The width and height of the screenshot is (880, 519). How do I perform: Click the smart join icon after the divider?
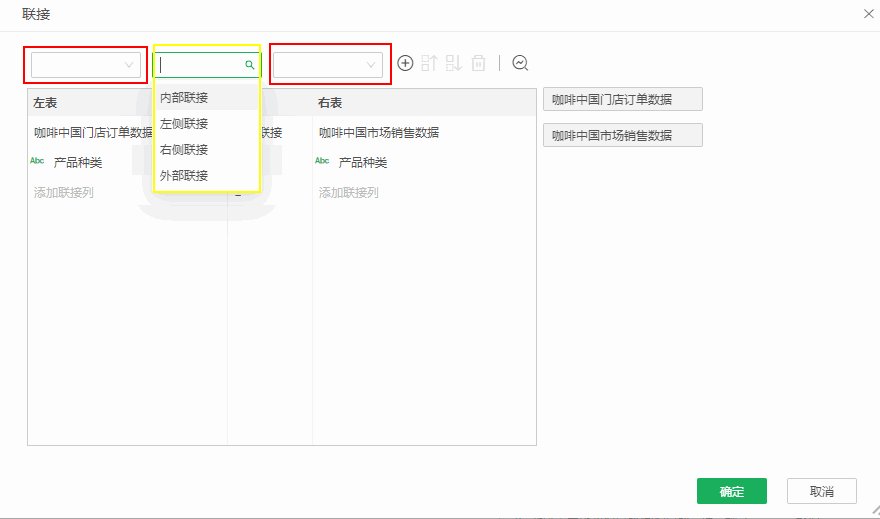520,63
